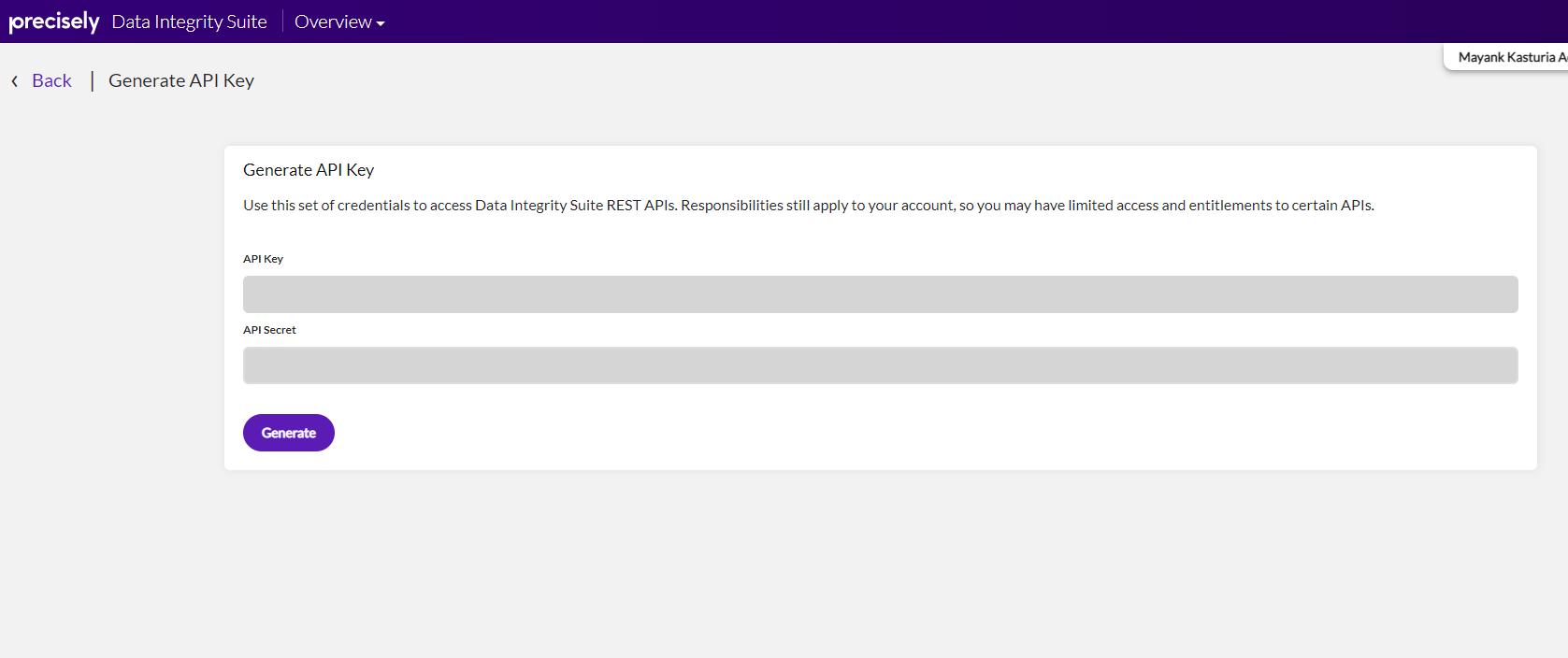Click blank card space right of Generate
This screenshot has width=1568, height=658.
pos(842,433)
